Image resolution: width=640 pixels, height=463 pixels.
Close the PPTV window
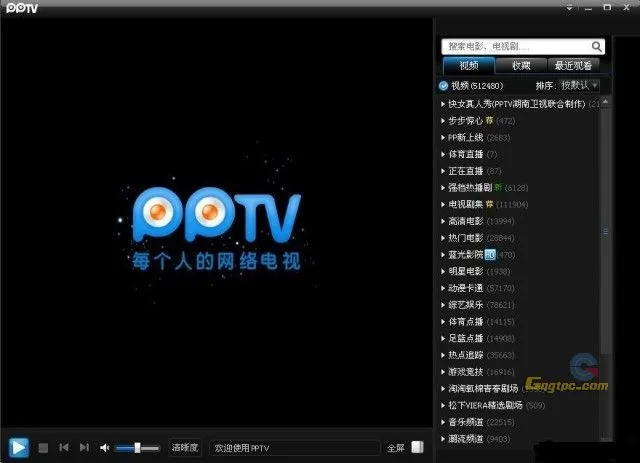coord(627,7)
